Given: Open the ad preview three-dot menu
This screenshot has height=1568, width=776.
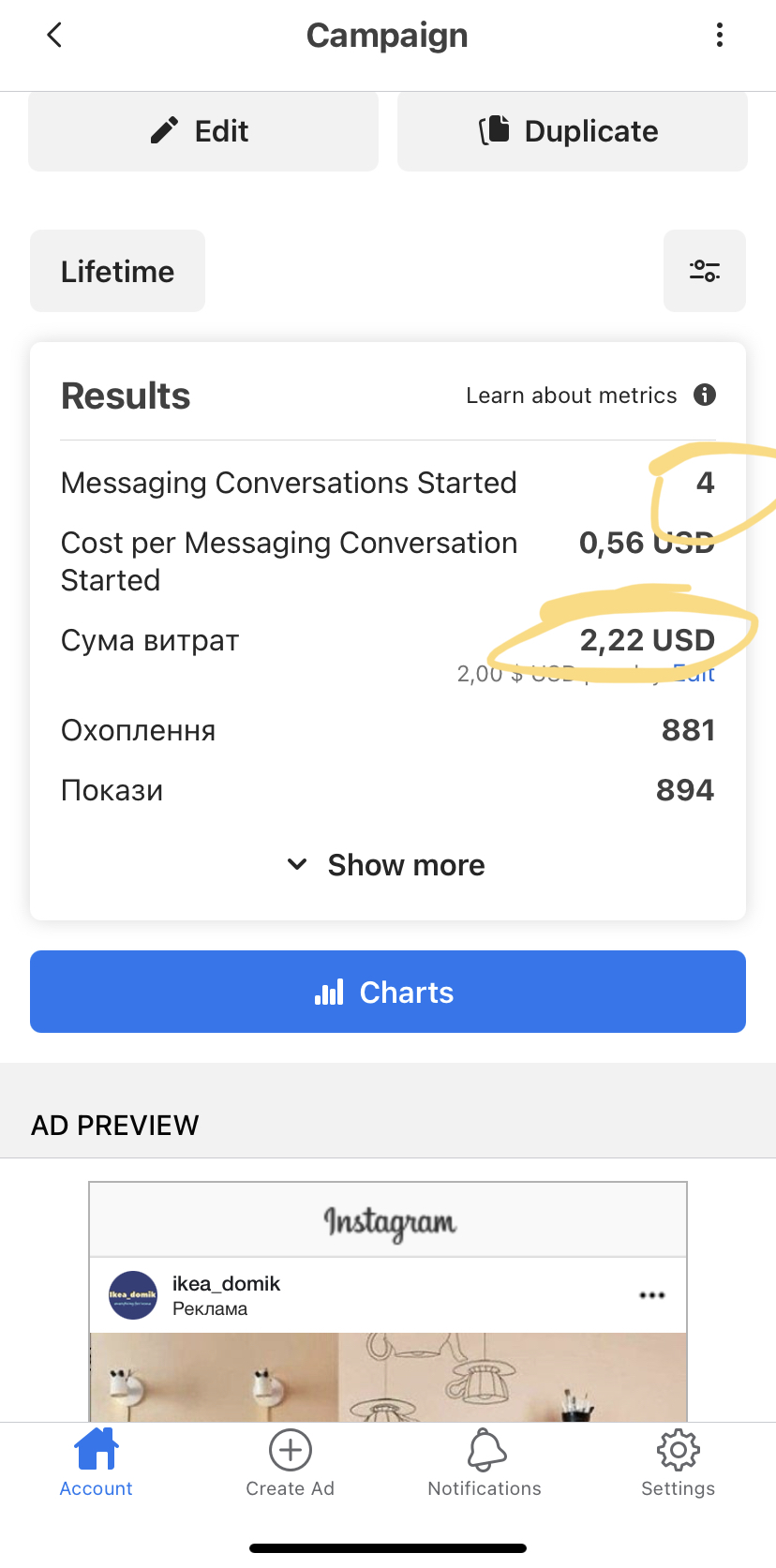Looking at the screenshot, I should pos(652,1295).
